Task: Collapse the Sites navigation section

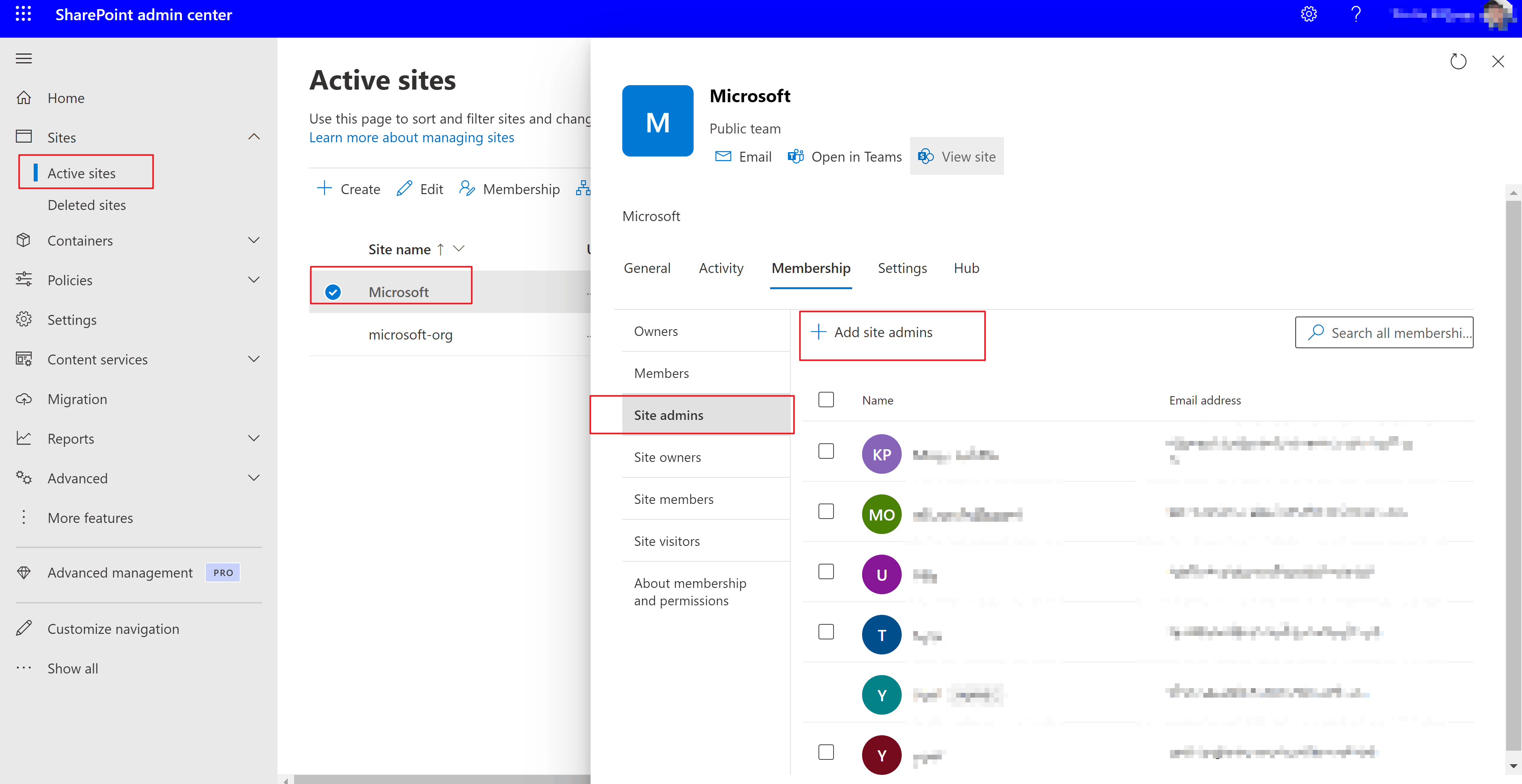Action: tap(254, 137)
